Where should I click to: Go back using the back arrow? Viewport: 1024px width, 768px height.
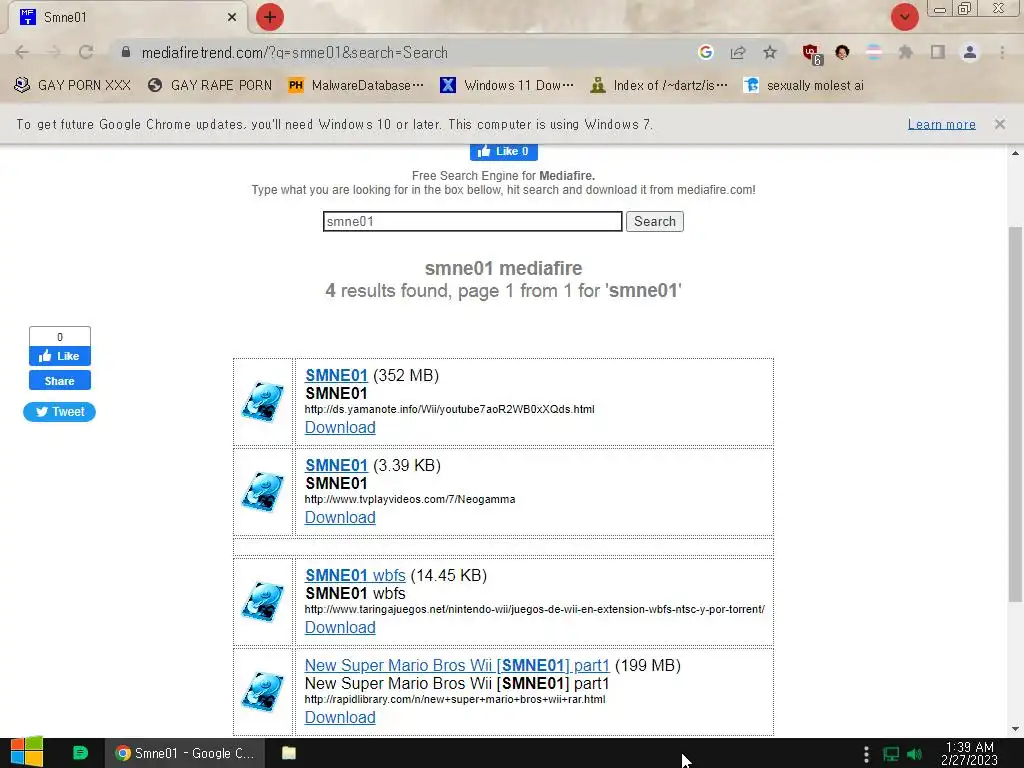[x=22, y=52]
